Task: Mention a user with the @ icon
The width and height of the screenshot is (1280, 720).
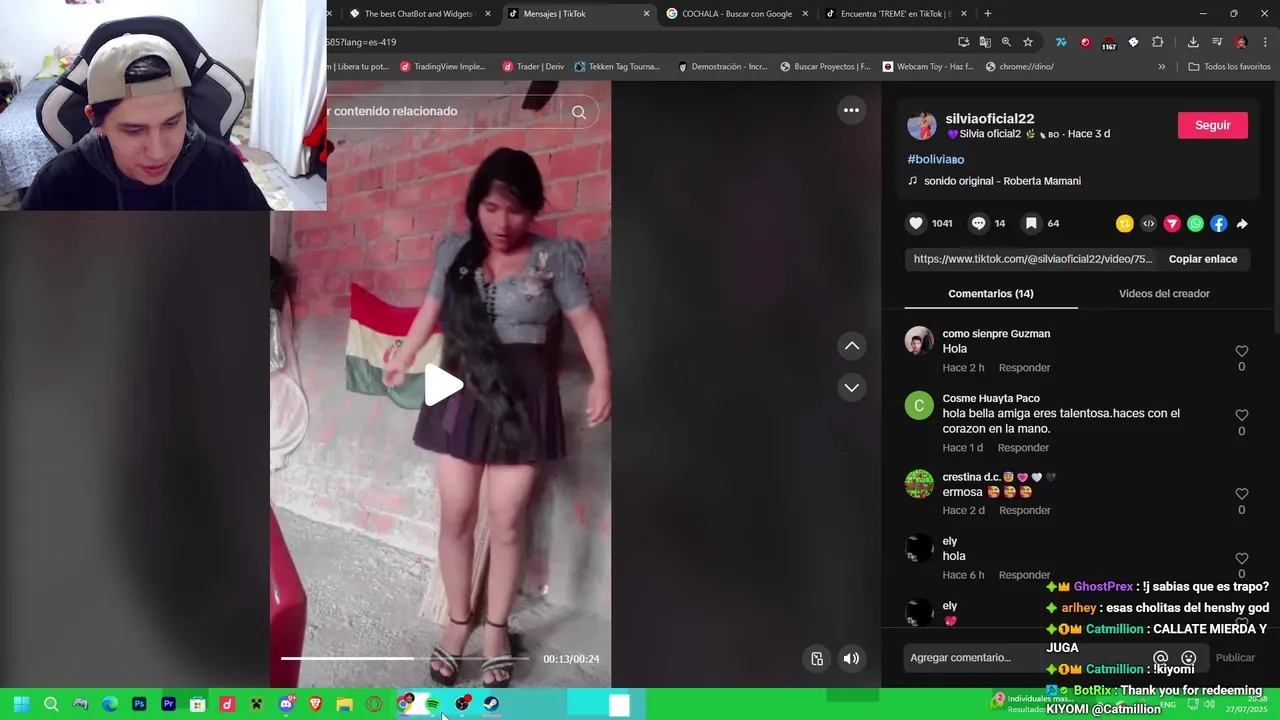Action: (1161, 658)
